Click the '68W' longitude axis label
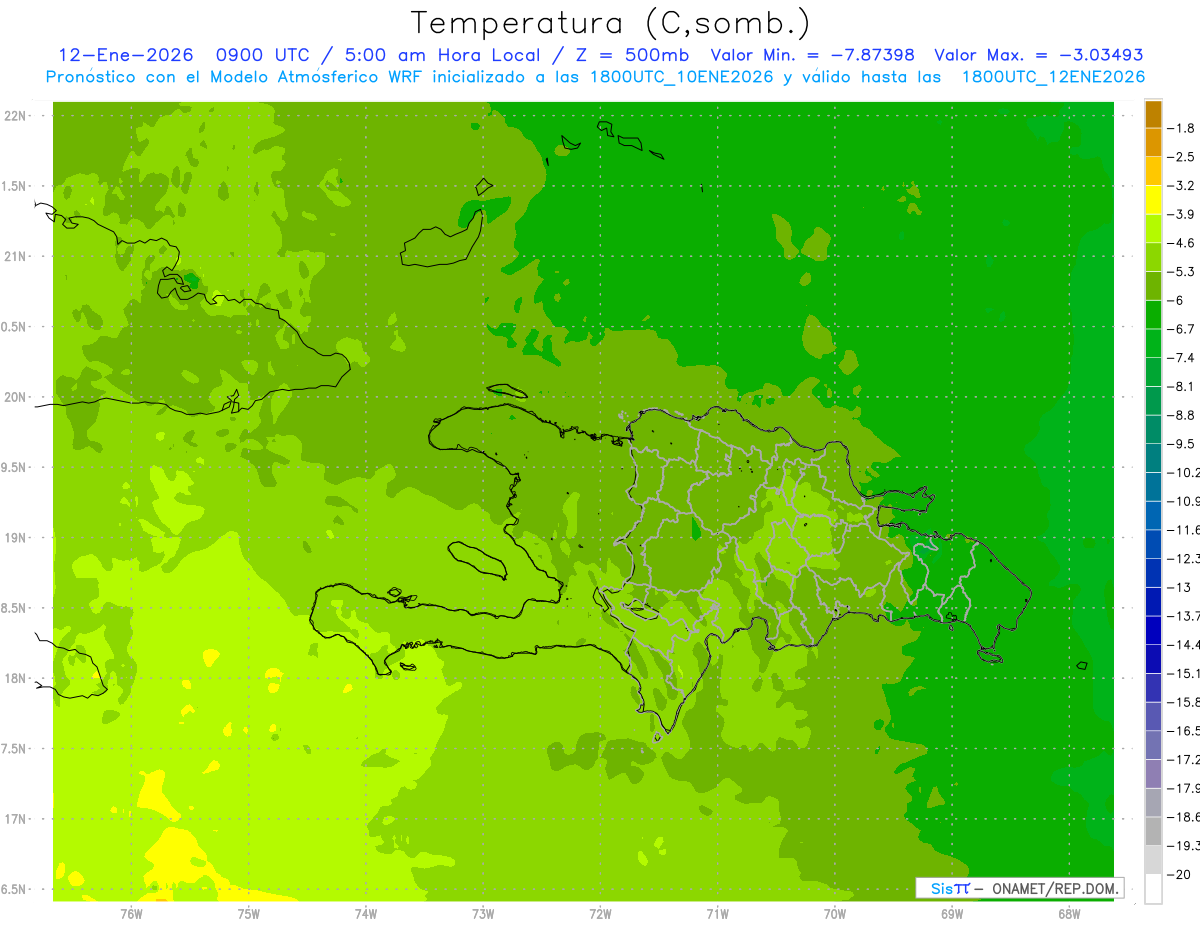 tap(1069, 914)
